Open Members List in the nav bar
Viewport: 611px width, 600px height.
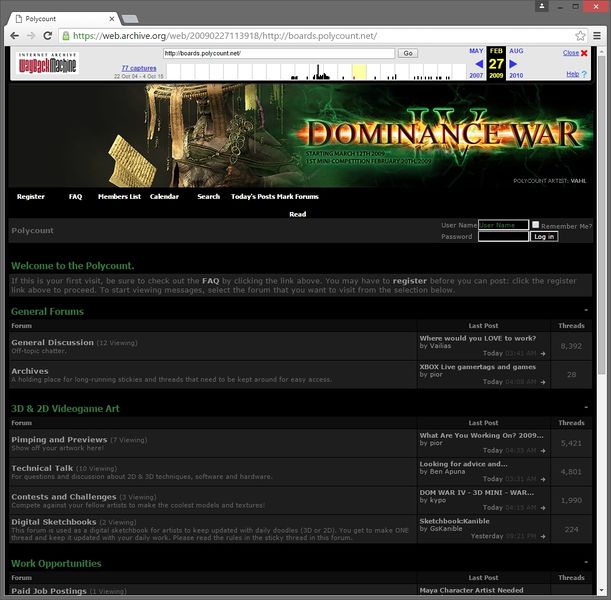[x=119, y=197]
